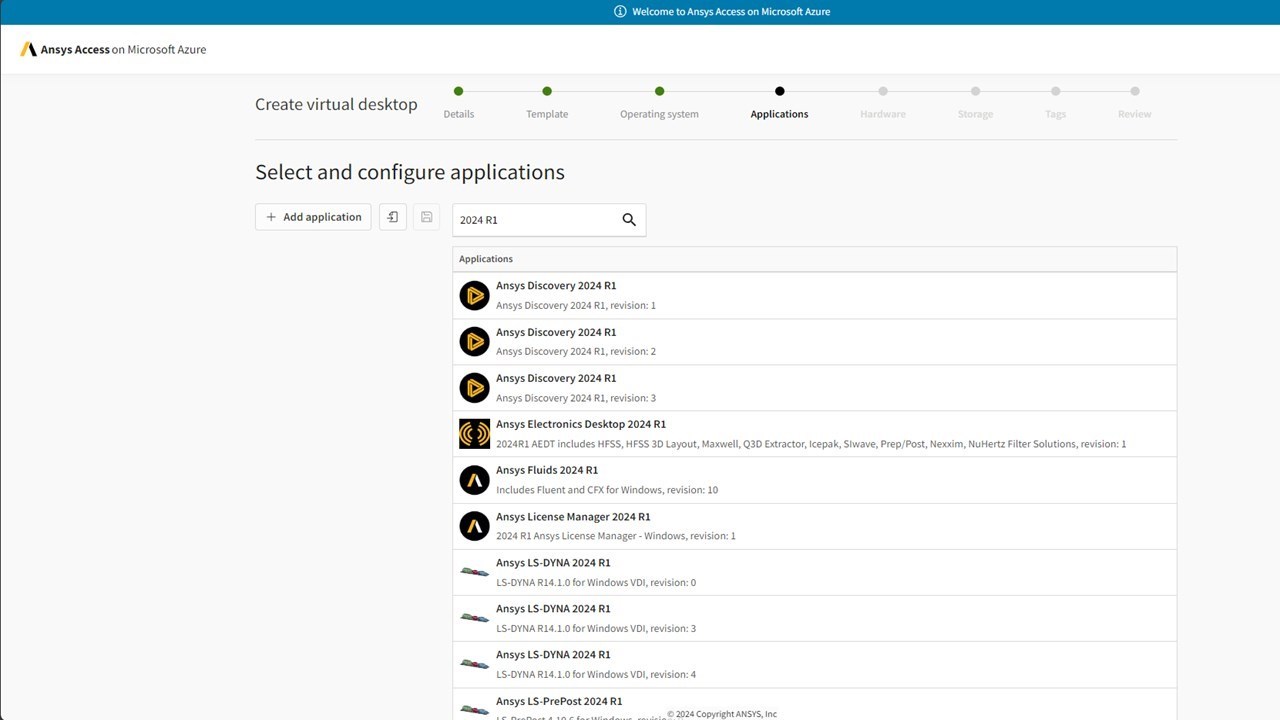
Task: Click the LS-DYNA icon for revision 4
Action: pyautogui.click(x=474, y=664)
